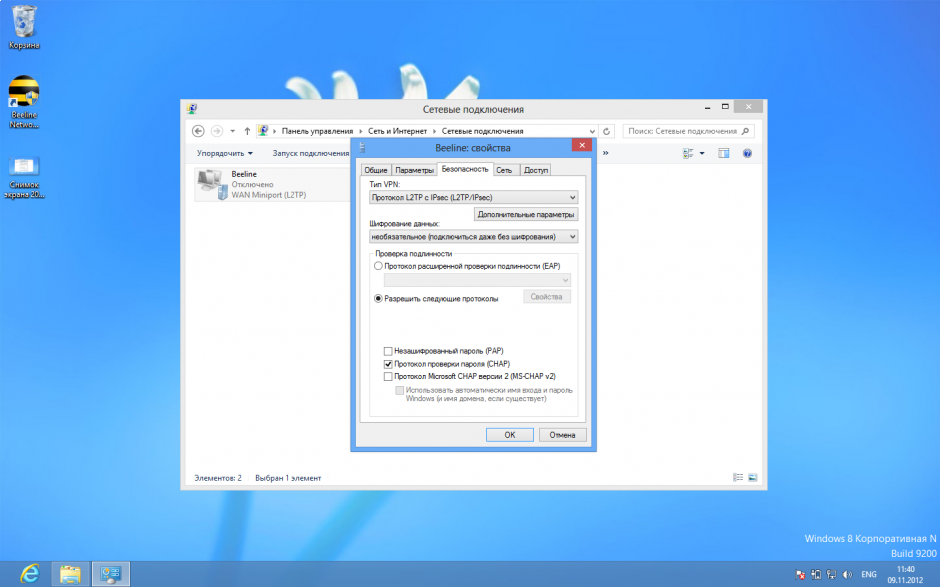Click the Сетевые подключения window title icon
Image resolution: width=940 pixels, height=587 pixels.
192,109
